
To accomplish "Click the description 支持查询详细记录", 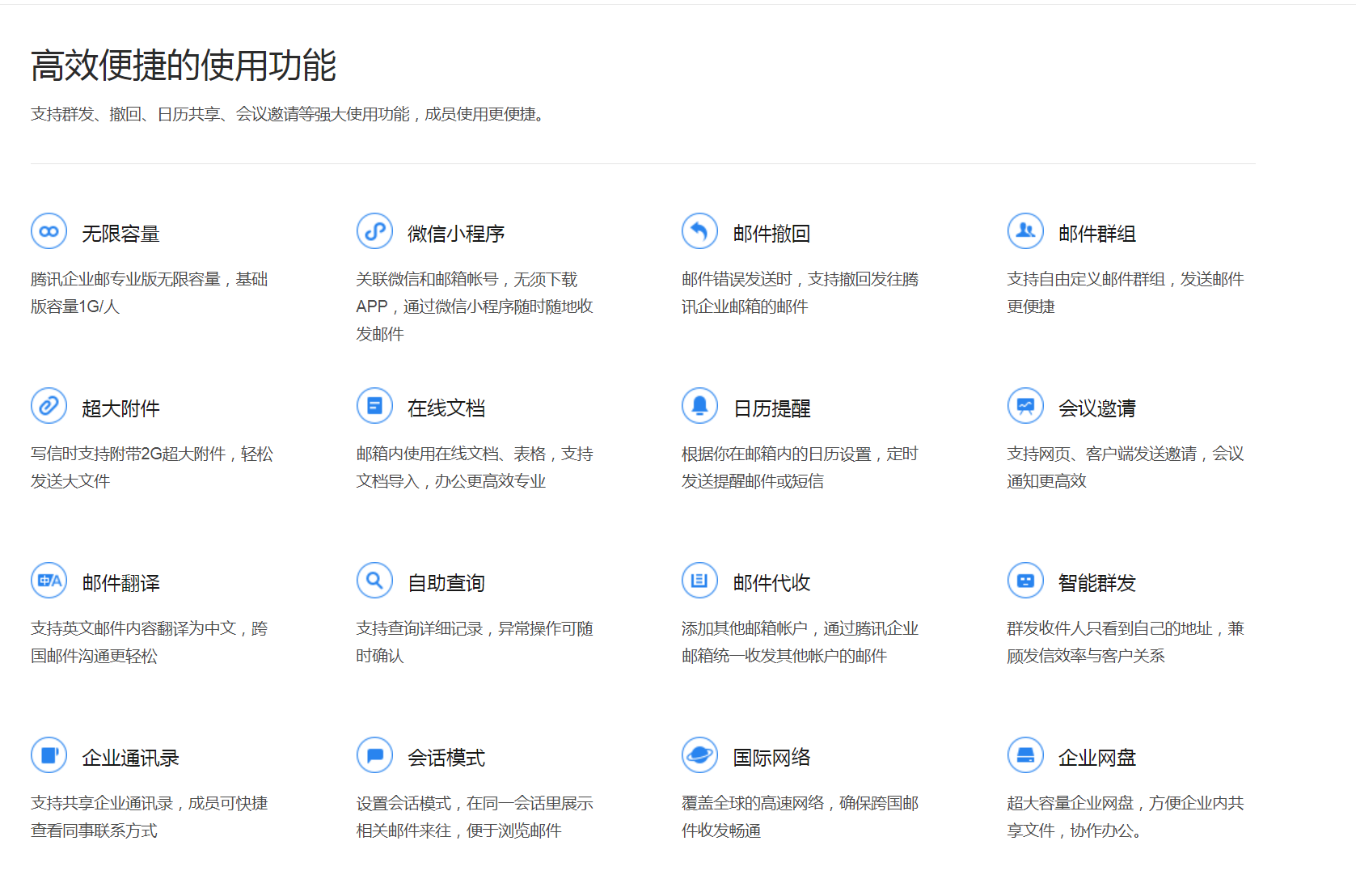I will [x=475, y=642].
